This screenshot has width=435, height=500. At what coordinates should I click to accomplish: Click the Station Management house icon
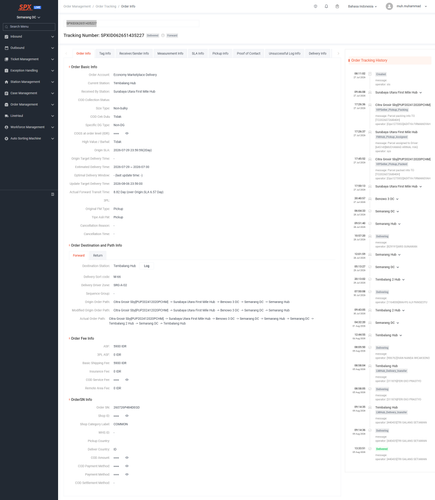point(6,82)
